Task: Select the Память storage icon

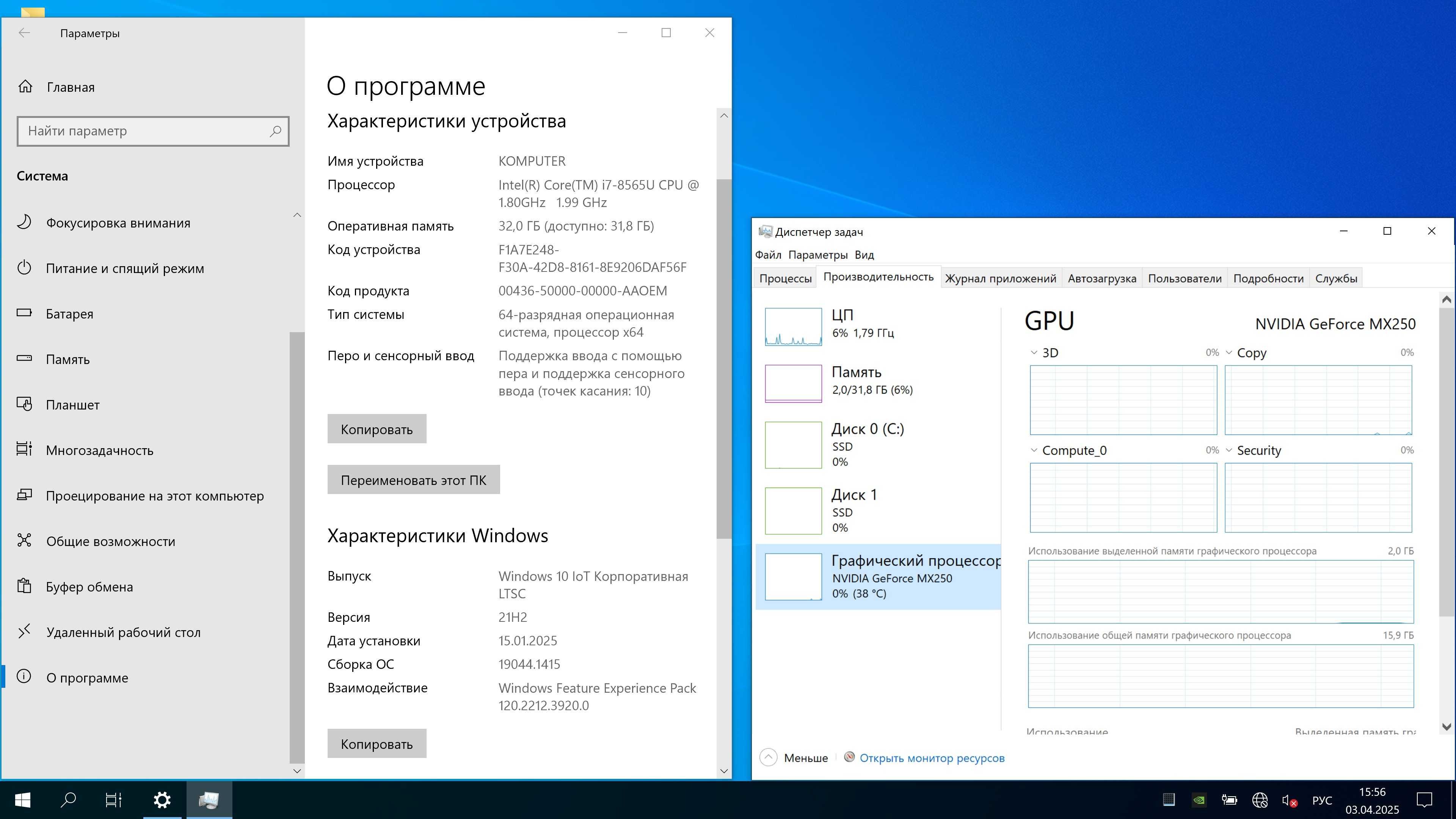Action: (x=24, y=358)
